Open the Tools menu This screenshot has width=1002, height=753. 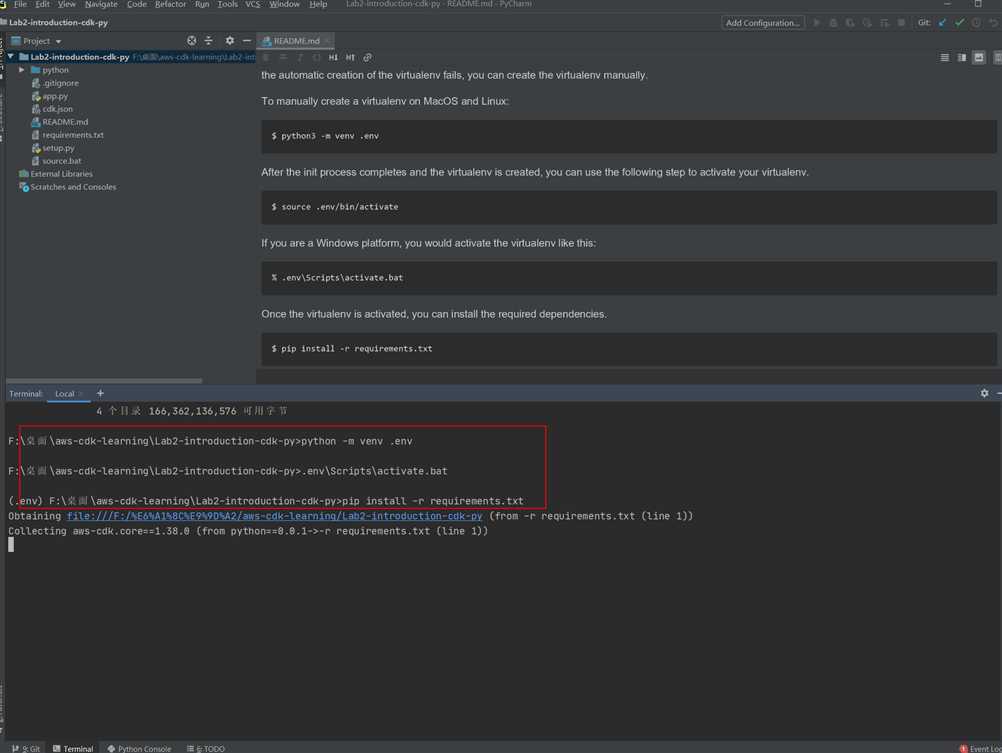pos(227,4)
